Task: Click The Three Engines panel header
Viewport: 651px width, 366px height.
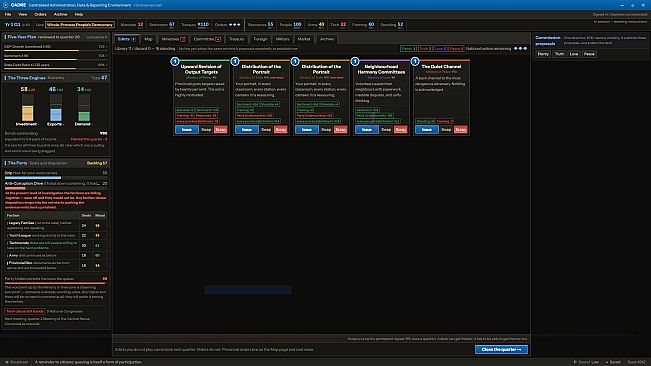Action: [x=56, y=78]
